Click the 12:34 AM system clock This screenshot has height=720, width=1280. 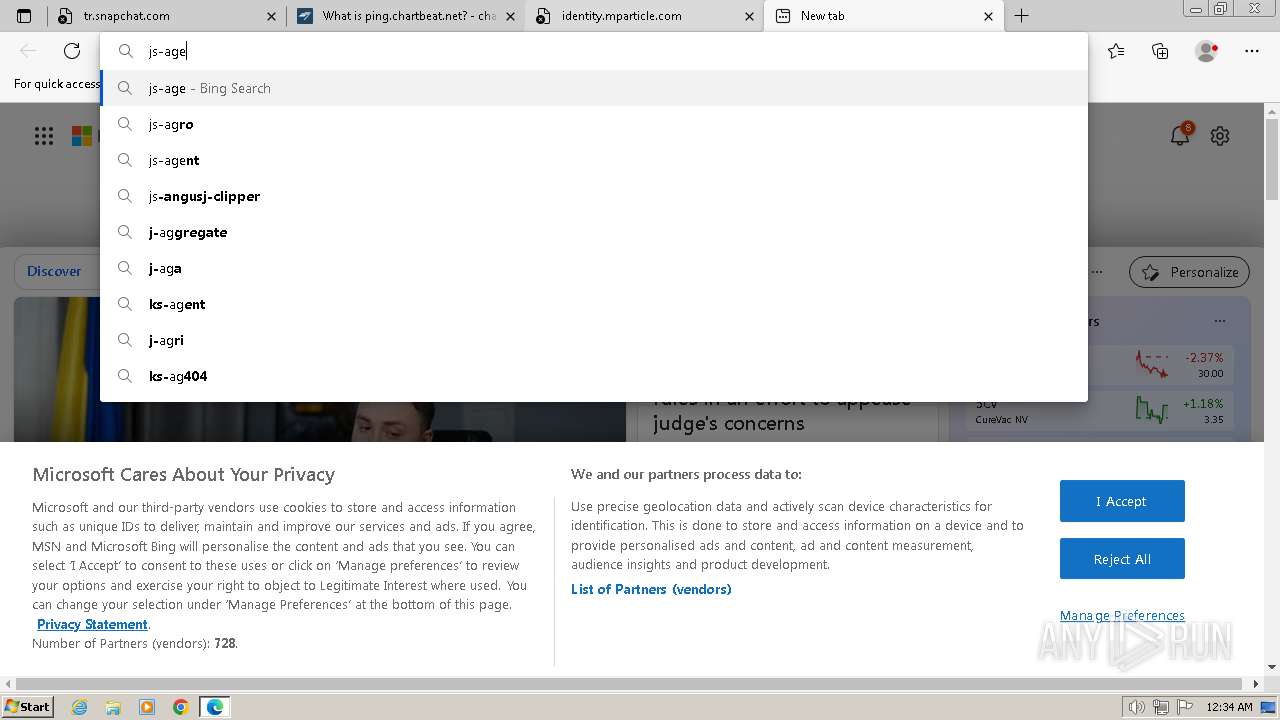tap(1229, 707)
